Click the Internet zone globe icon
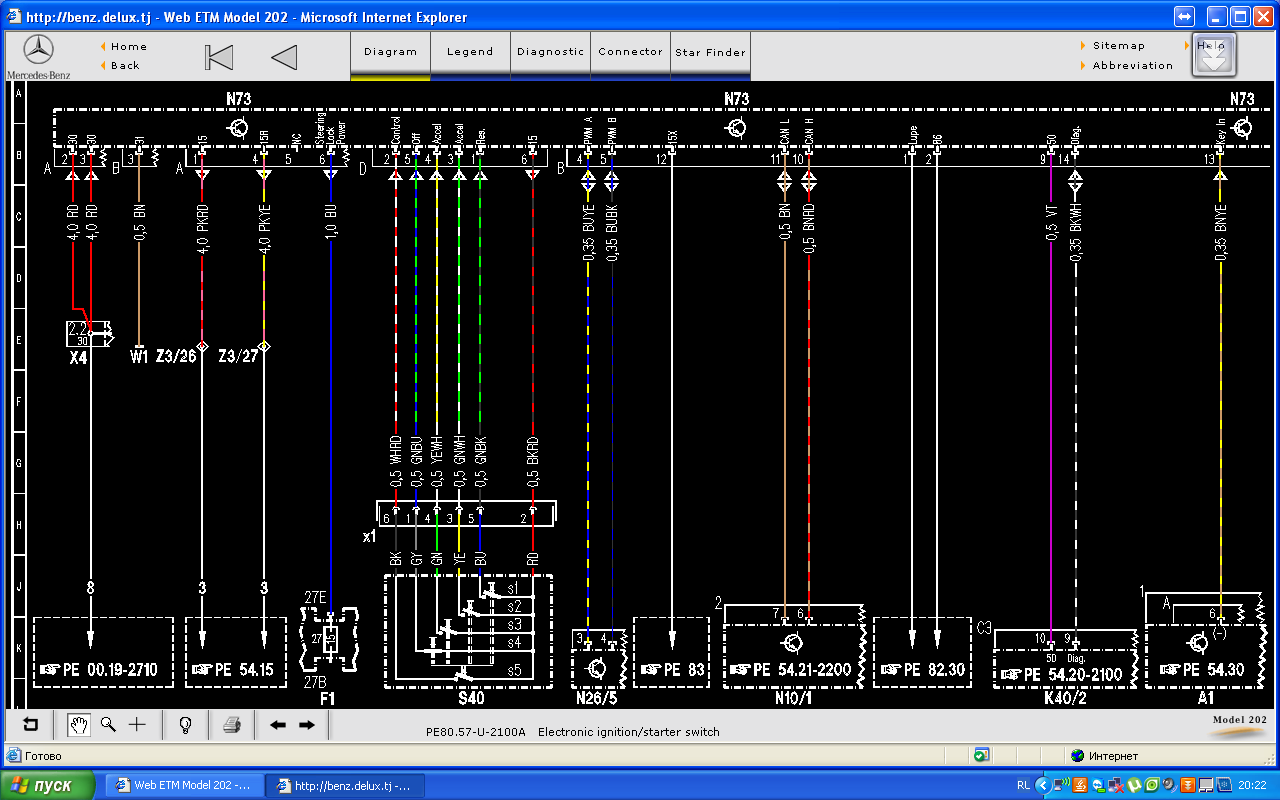The width and height of the screenshot is (1280, 800). click(1077, 756)
